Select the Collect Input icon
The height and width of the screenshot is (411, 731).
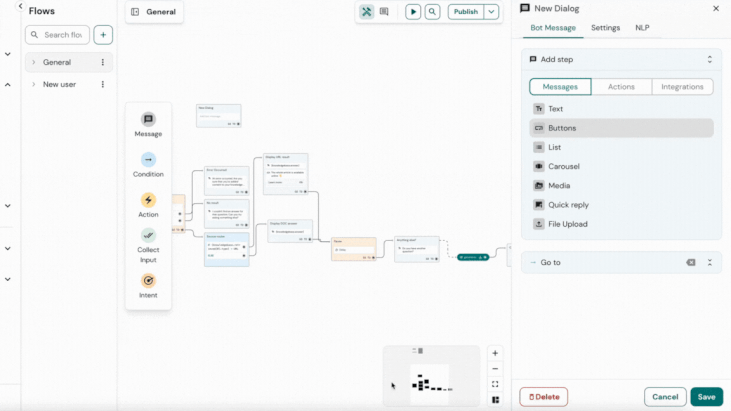pyautogui.click(x=148, y=235)
